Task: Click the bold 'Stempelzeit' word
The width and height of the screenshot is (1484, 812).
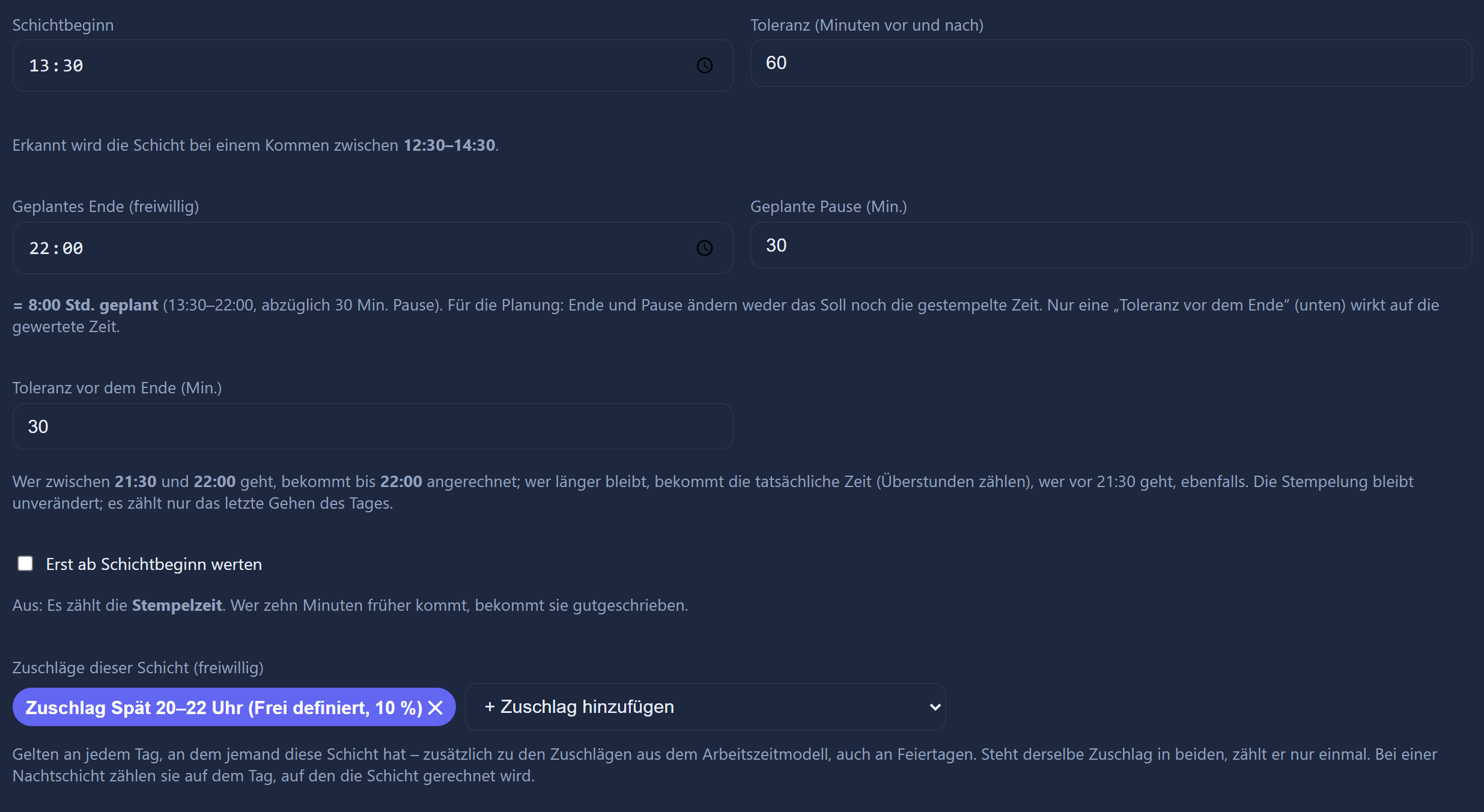Action: [177, 605]
